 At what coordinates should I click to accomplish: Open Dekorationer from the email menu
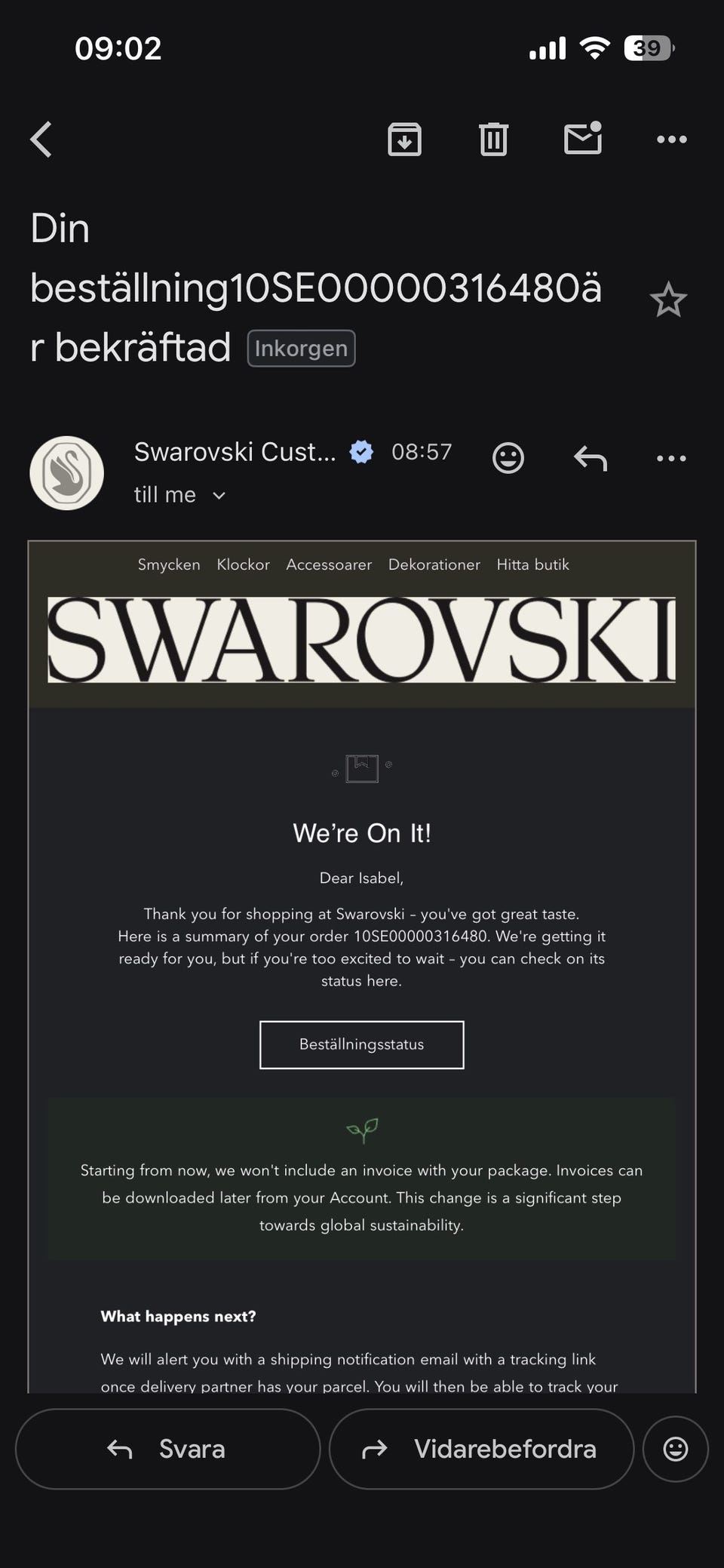(434, 564)
